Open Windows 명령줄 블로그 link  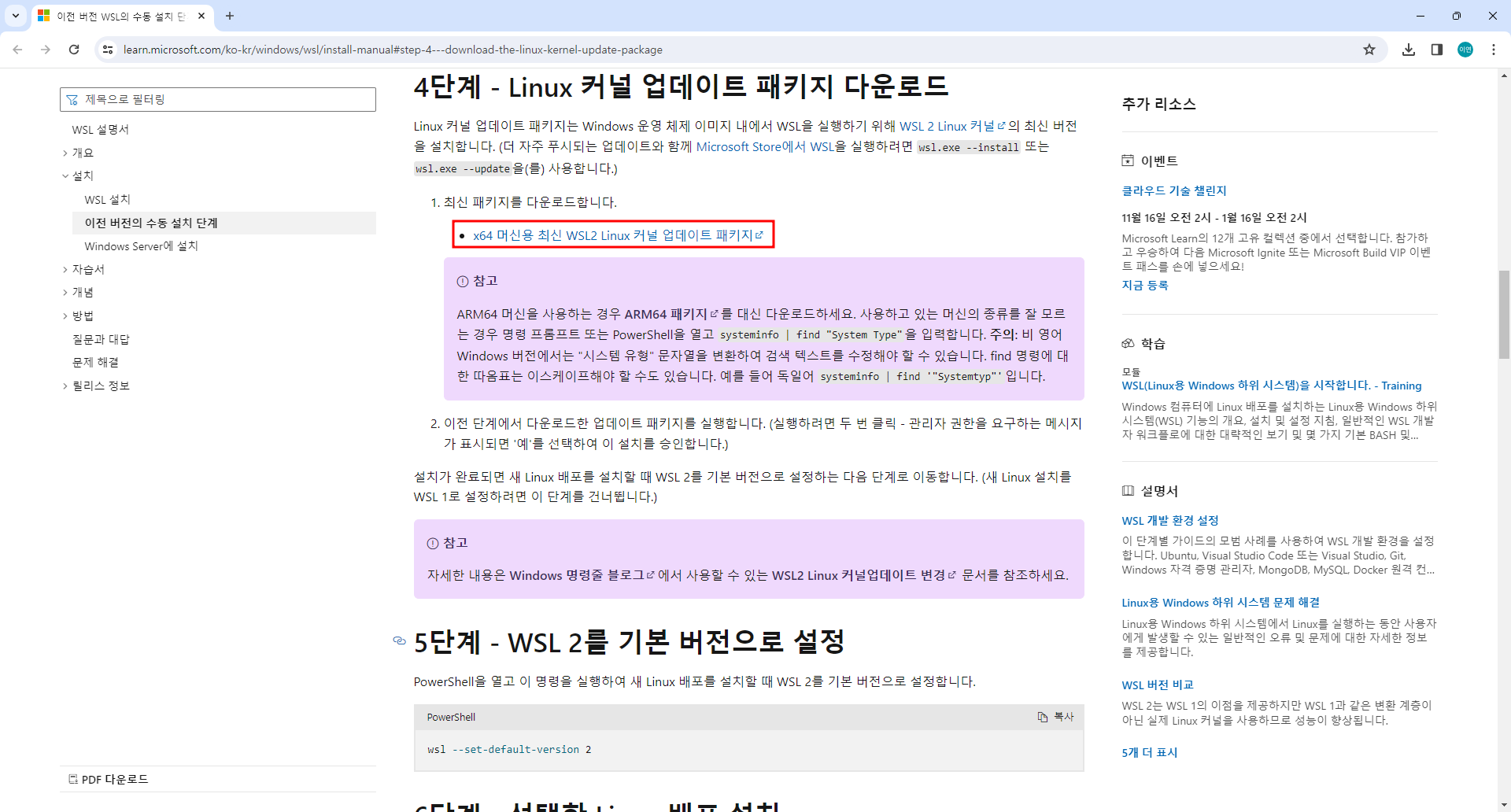tap(582, 575)
